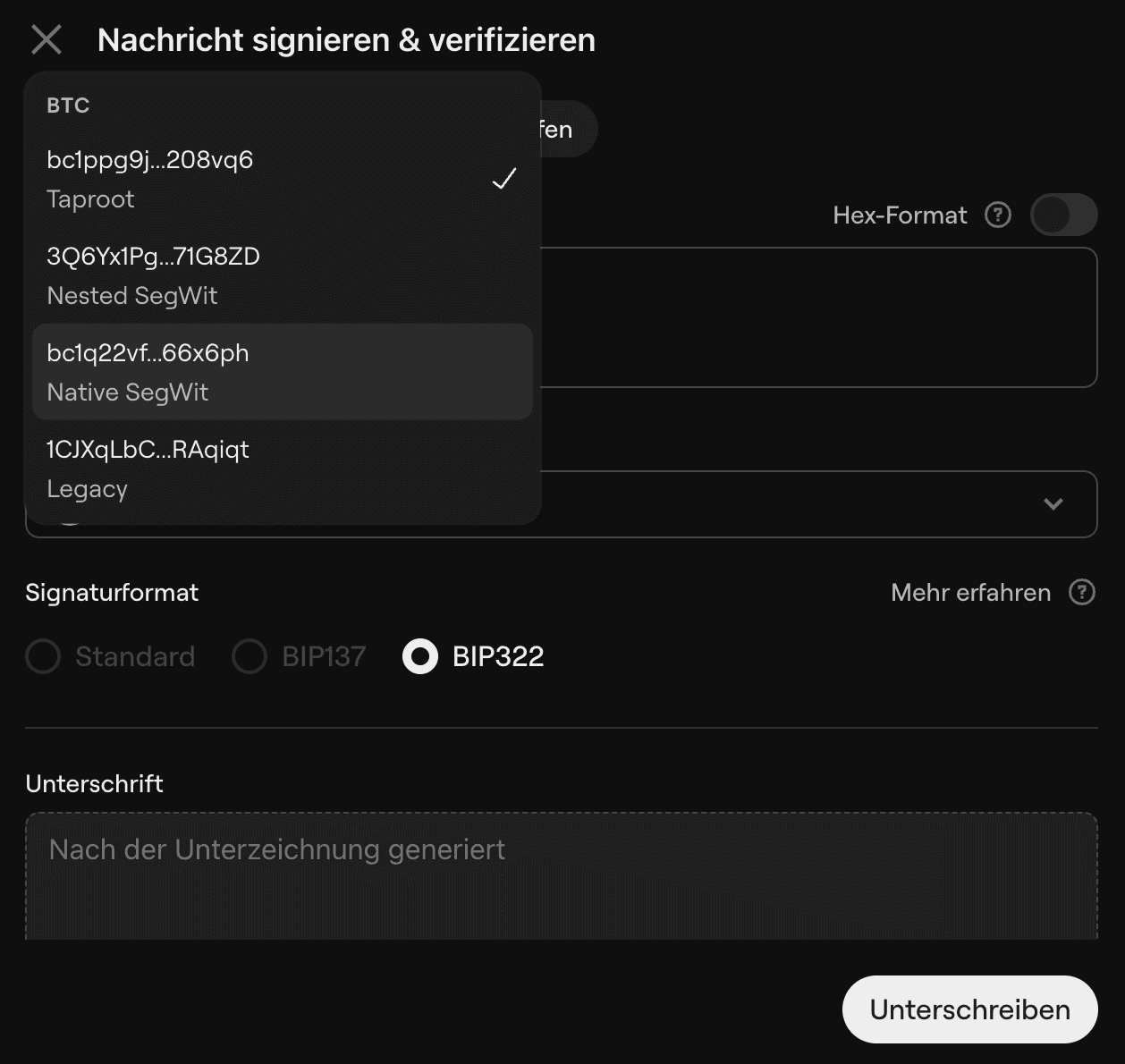
Task: Click the help icon beside Mehr erfahren
Action: [x=1082, y=592]
